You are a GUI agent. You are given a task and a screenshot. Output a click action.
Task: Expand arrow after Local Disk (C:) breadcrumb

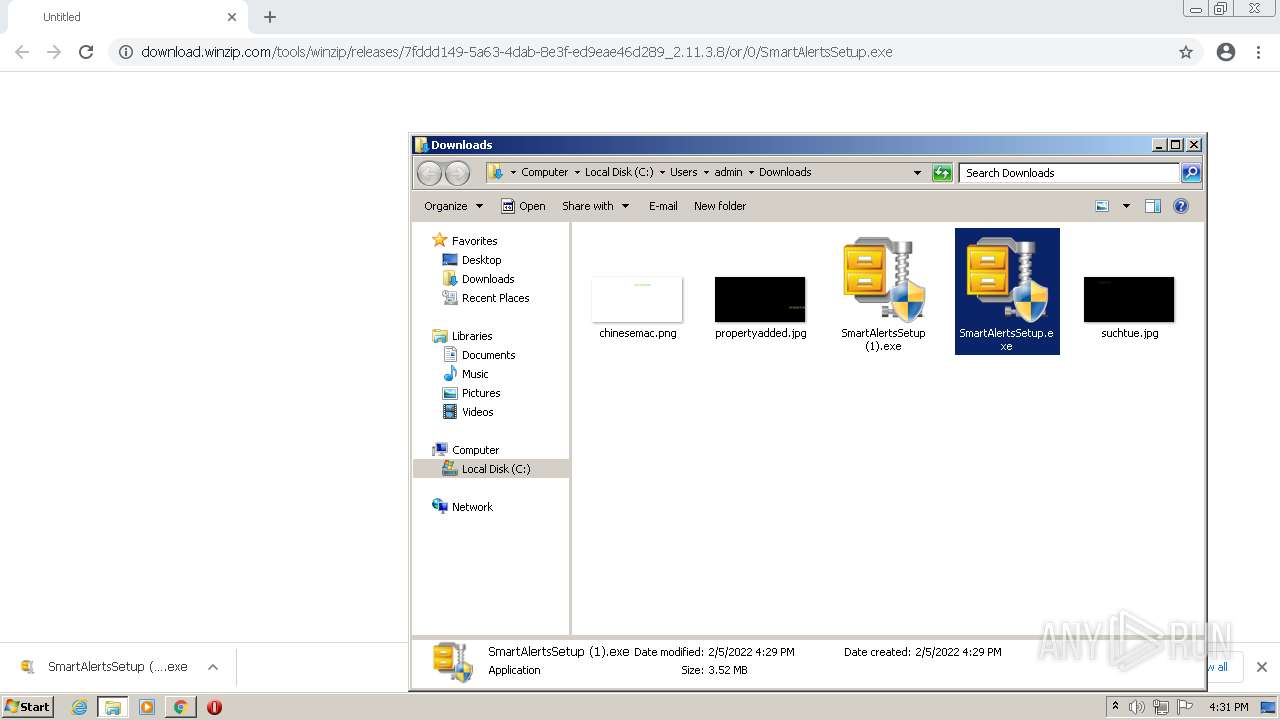(x=662, y=172)
